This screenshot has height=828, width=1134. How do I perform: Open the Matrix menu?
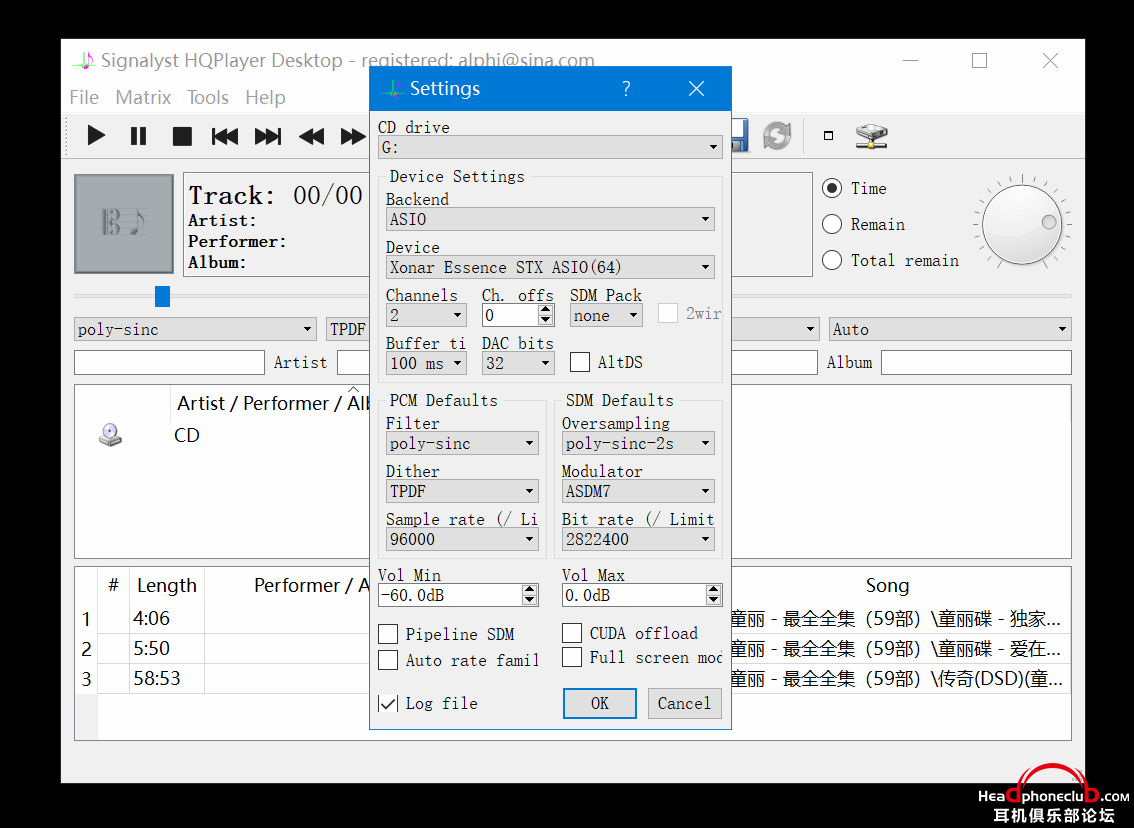click(143, 97)
